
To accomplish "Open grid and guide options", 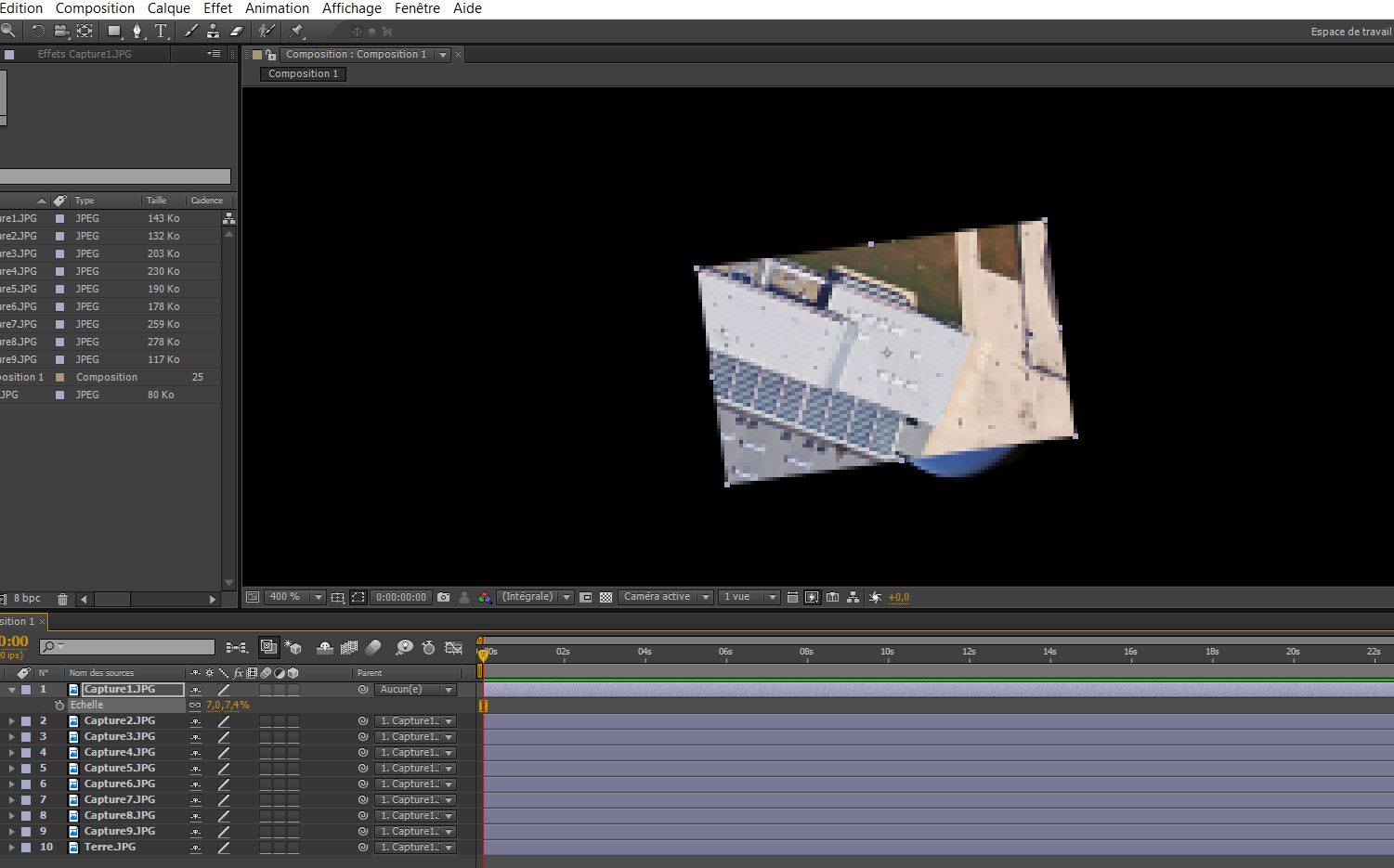I will click(338, 597).
